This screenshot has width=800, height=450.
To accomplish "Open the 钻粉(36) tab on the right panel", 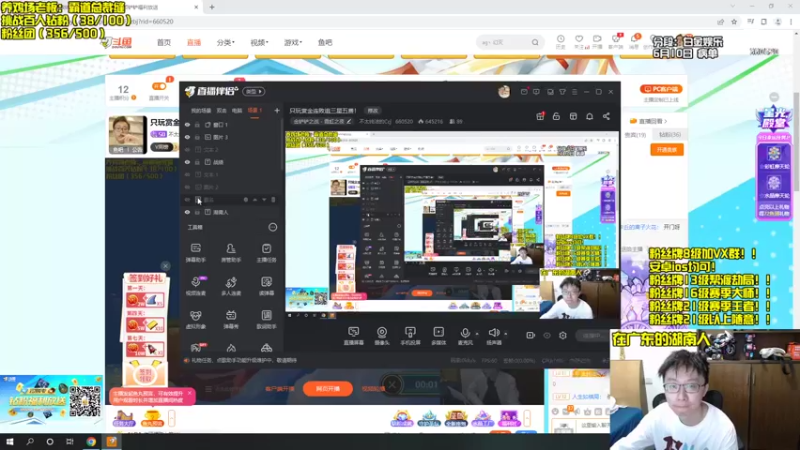I will (x=669, y=135).
